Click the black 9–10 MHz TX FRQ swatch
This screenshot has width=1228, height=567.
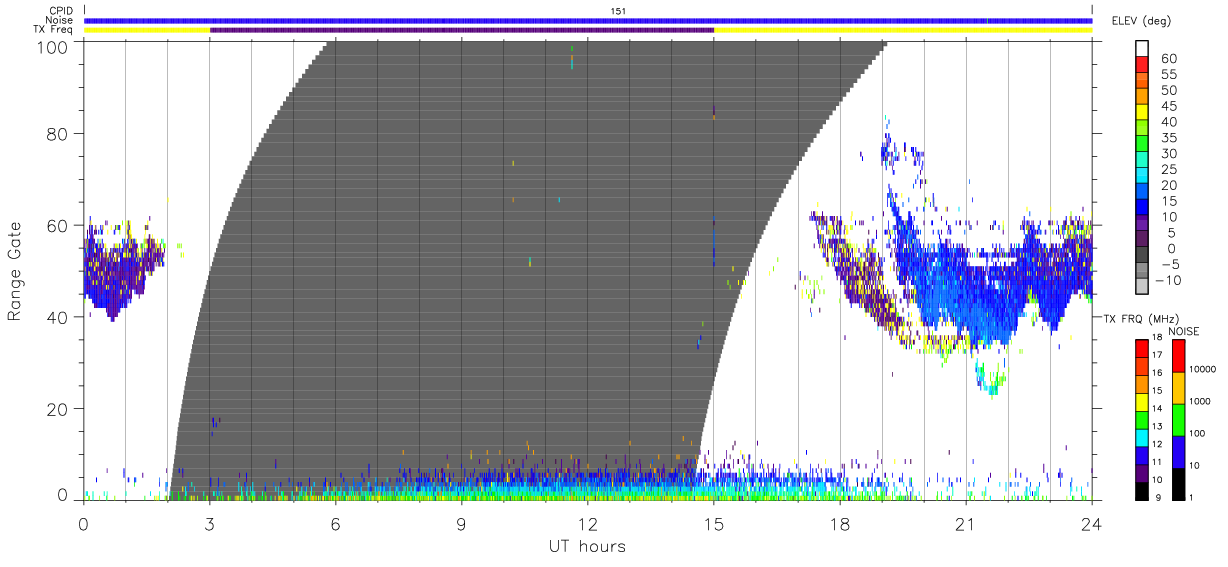tap(1142, 491)
